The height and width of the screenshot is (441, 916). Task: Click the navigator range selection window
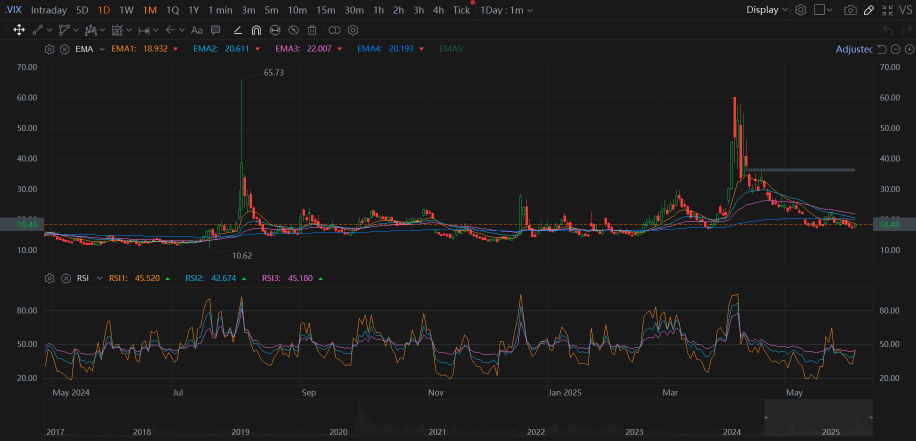(x=818, y=417)
